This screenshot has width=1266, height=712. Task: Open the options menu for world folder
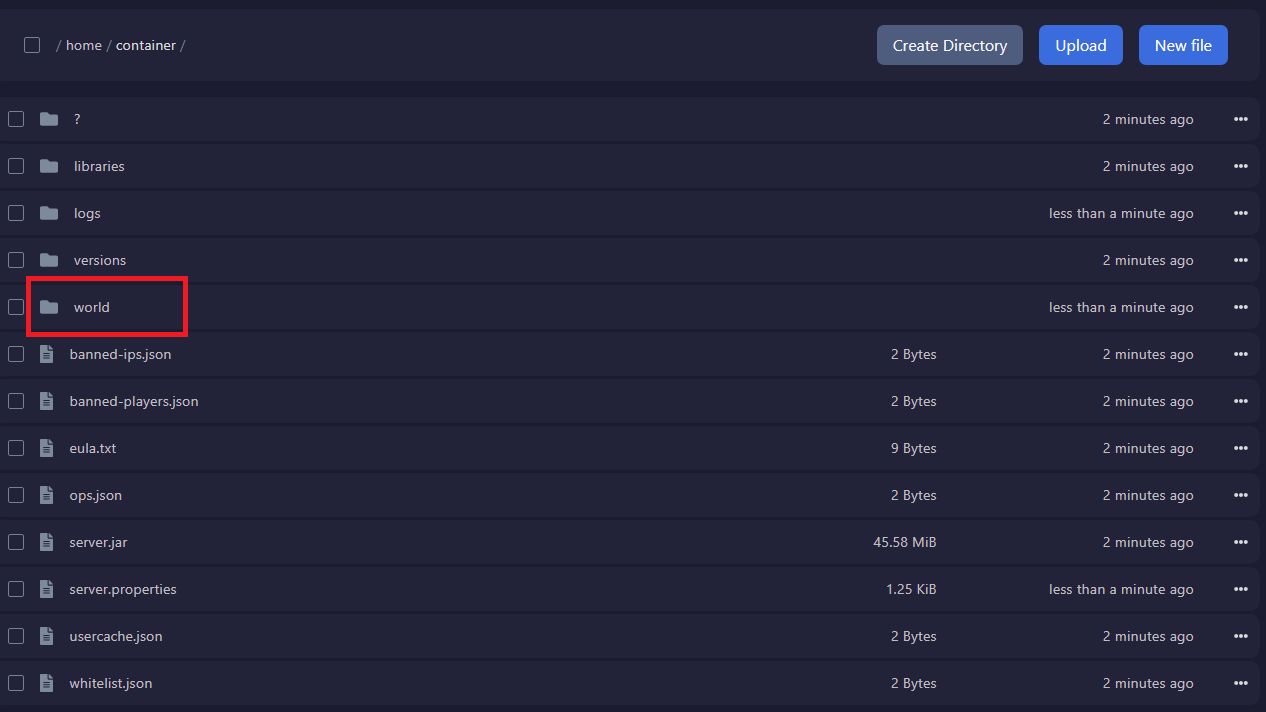[1240, 307]
